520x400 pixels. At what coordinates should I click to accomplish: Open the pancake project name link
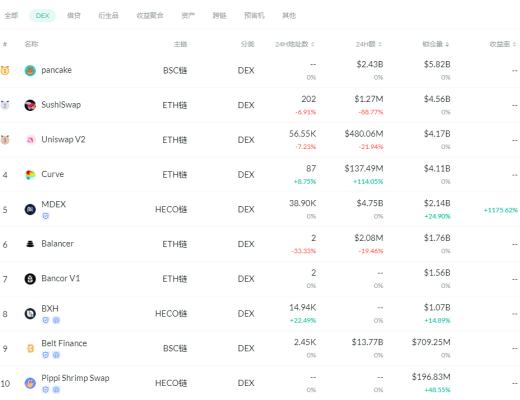click(56, 70)
